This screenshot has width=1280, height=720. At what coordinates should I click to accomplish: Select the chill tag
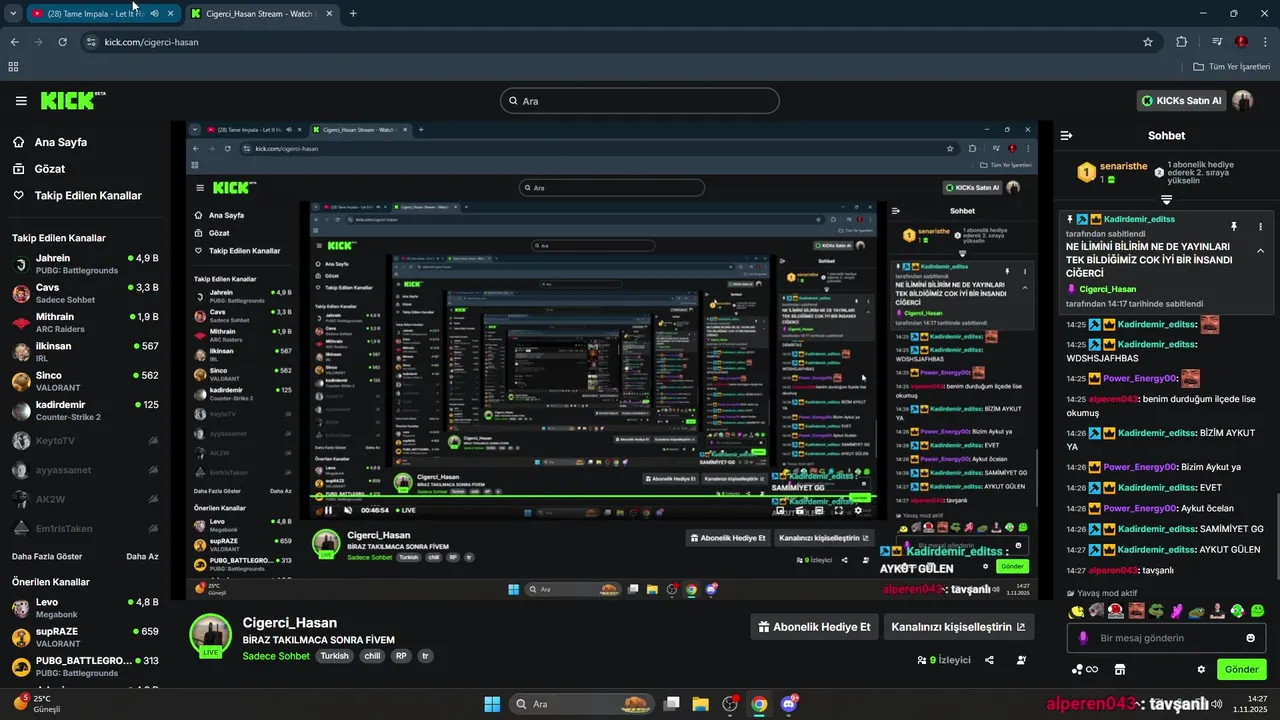(x=372, y=656)
